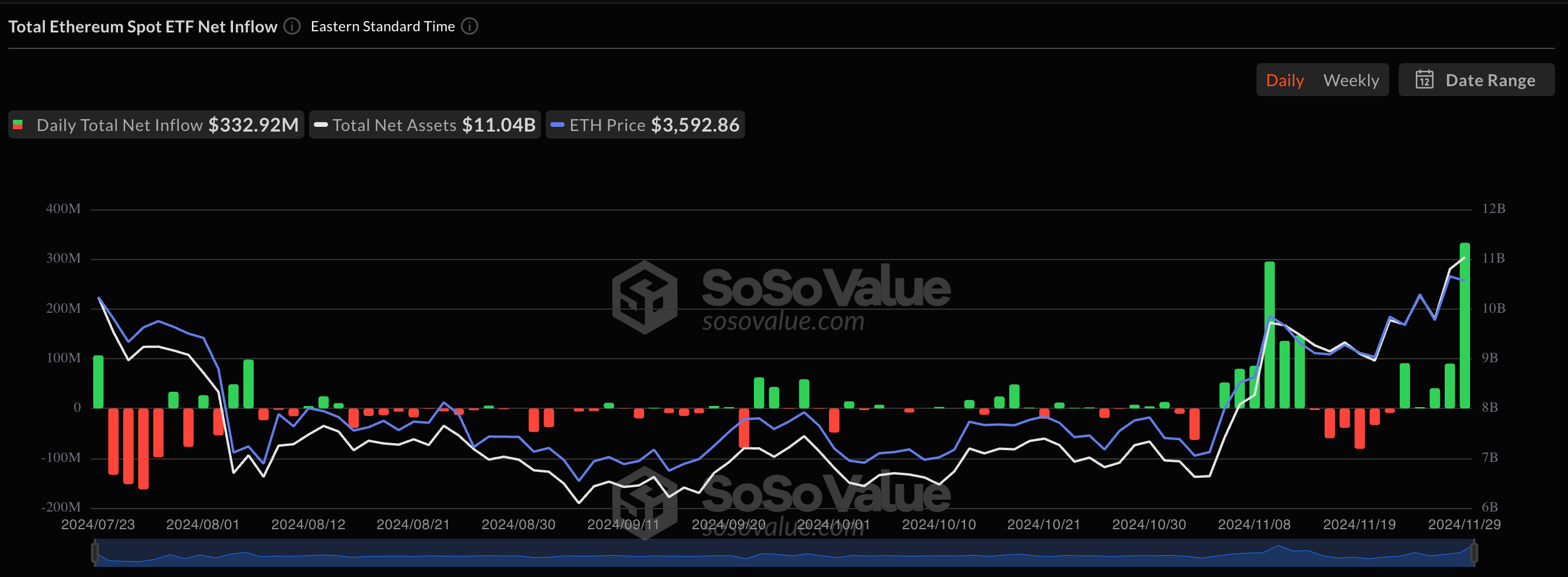This screenshot has height=577, width=1568.
Task: Click the info icon next to chart title
Action: click(x=291, y=26)
